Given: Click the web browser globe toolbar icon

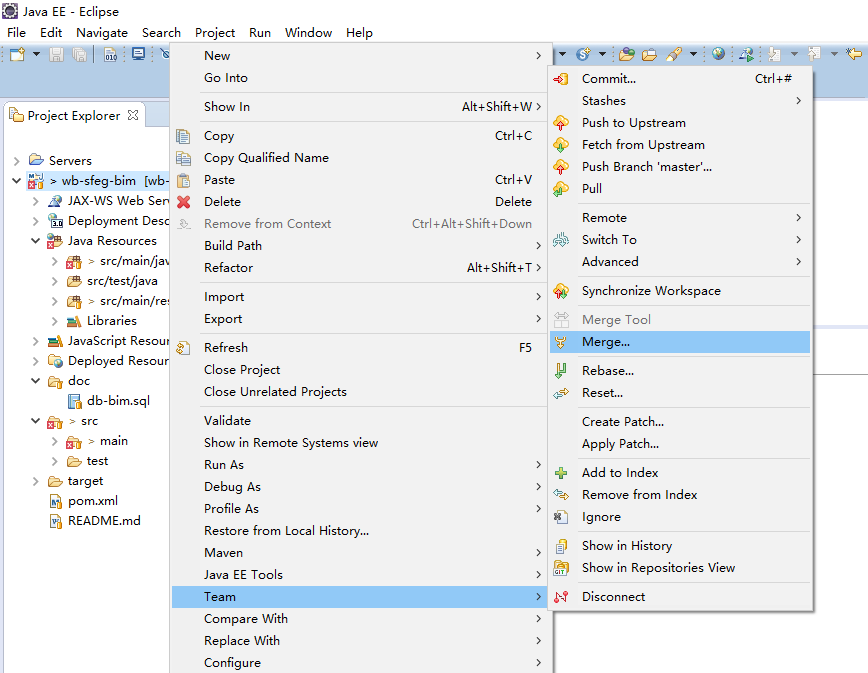Looking at the screenshot, I should (719, 54).
